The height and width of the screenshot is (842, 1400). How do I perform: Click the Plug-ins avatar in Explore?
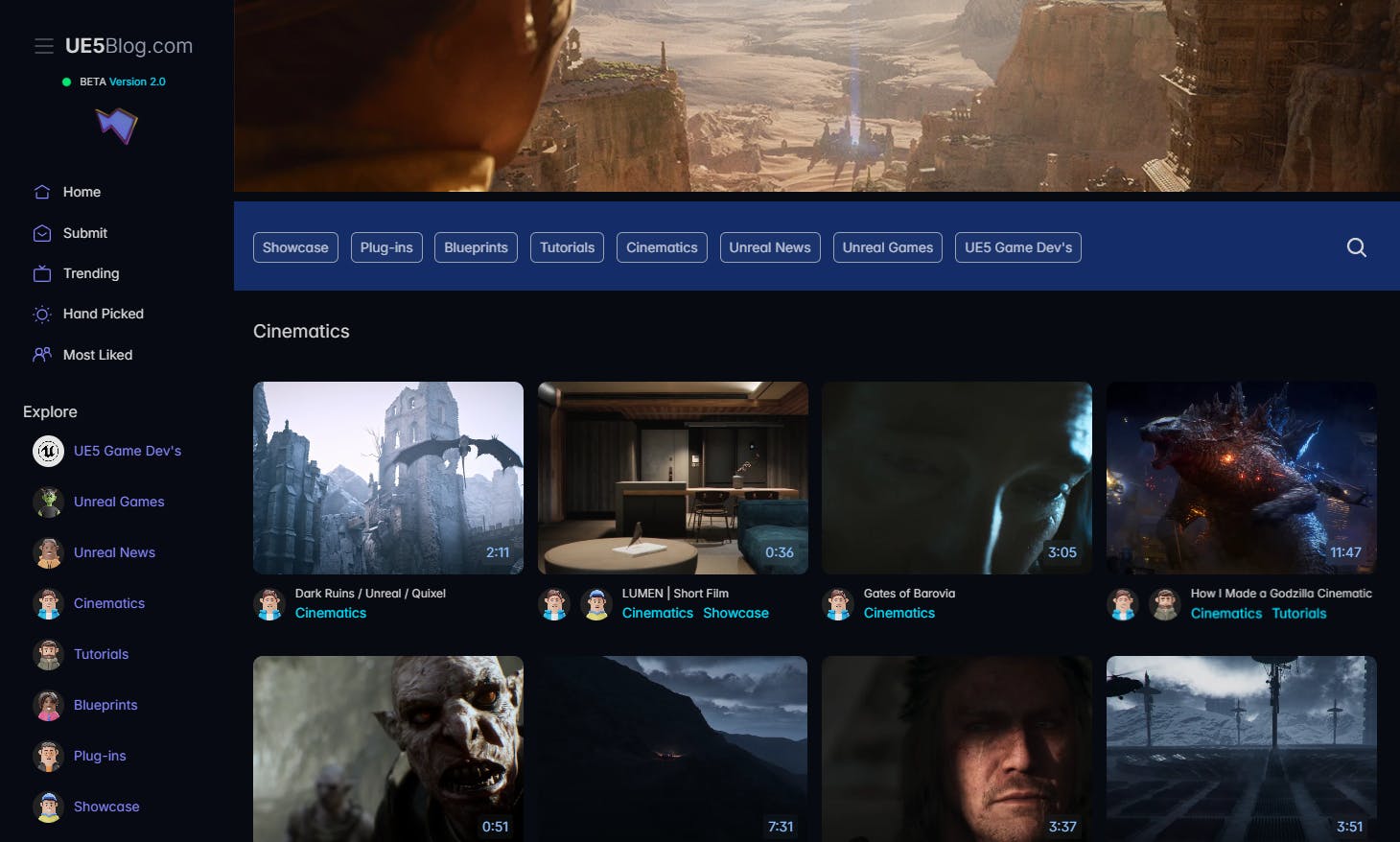[x=48, y=756]
